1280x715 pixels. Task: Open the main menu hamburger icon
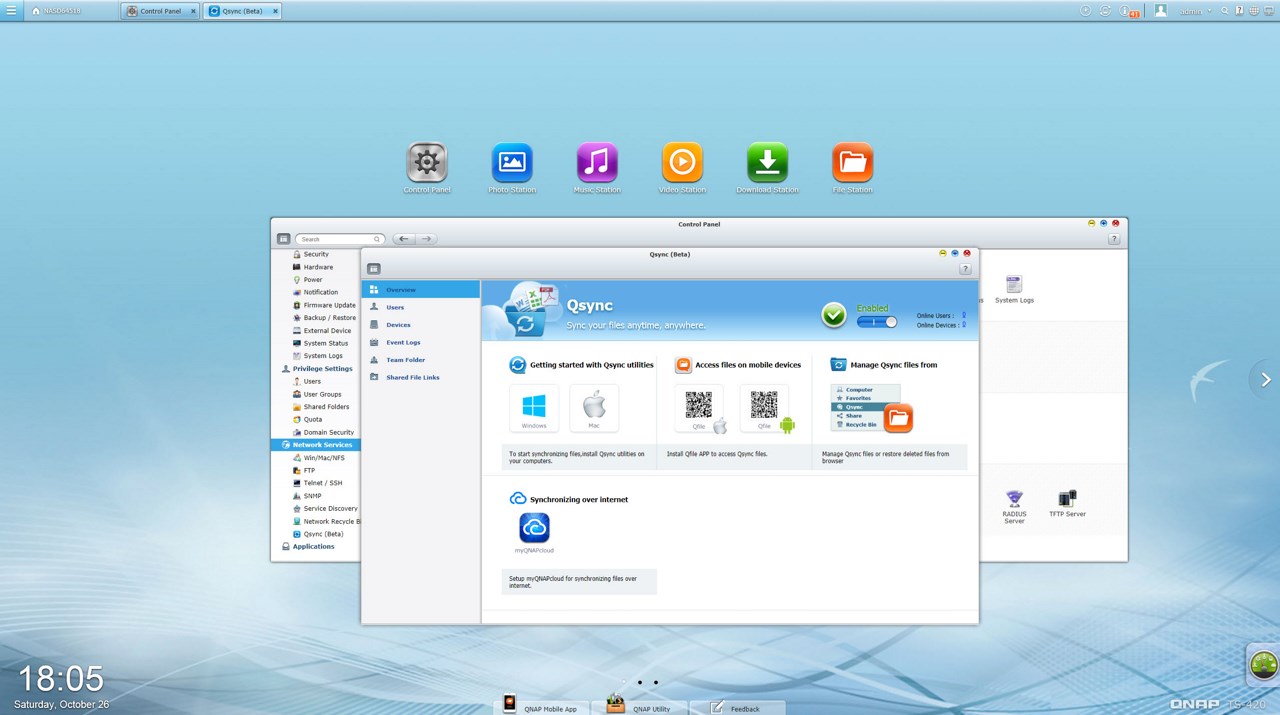[11, 11]
